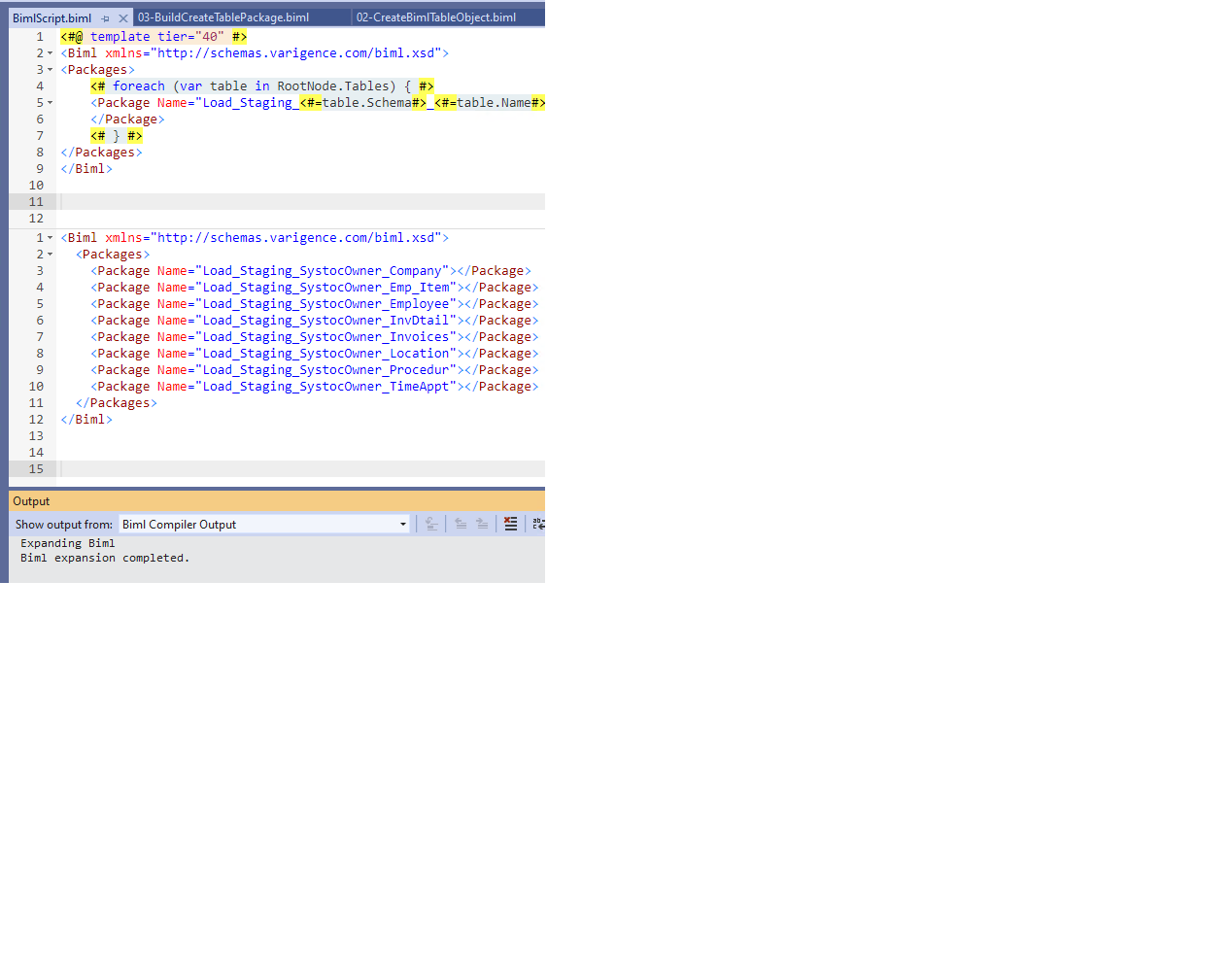Click the empty highlighted line 11 in upper pane
The width and height of the screenshot is (1232, 957).
[302, 202]
